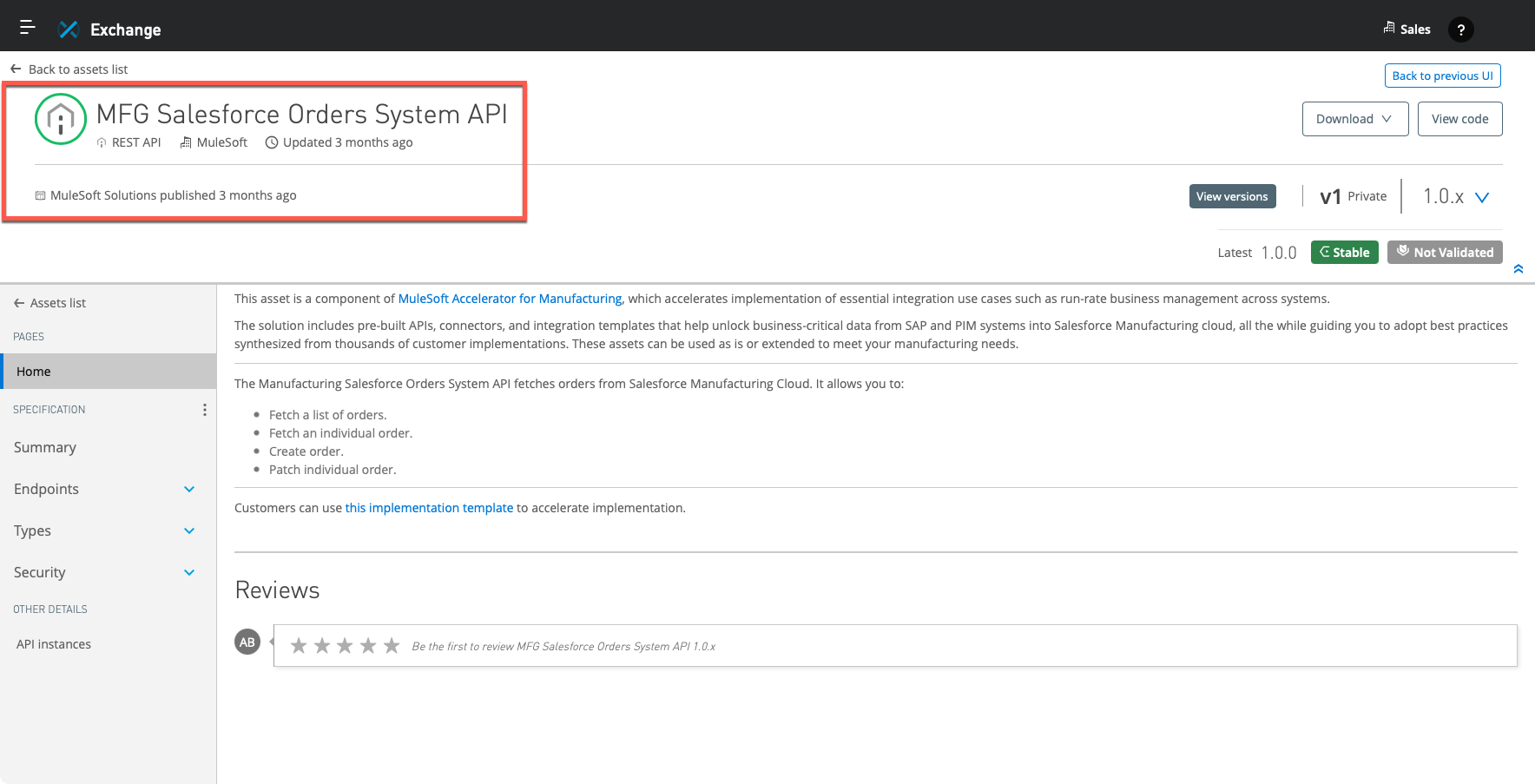Click the Exchange logo icon
This screenshot has height=784, width=1535.
tap(69, 30)
